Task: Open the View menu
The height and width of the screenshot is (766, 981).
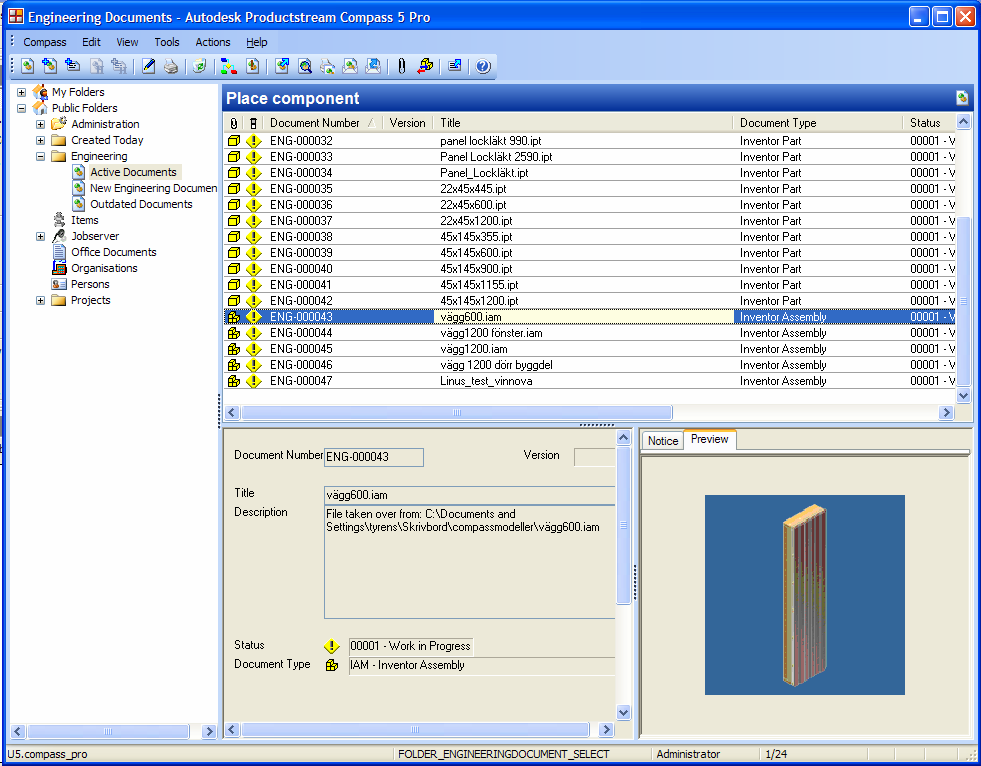Action: (127, 42)
